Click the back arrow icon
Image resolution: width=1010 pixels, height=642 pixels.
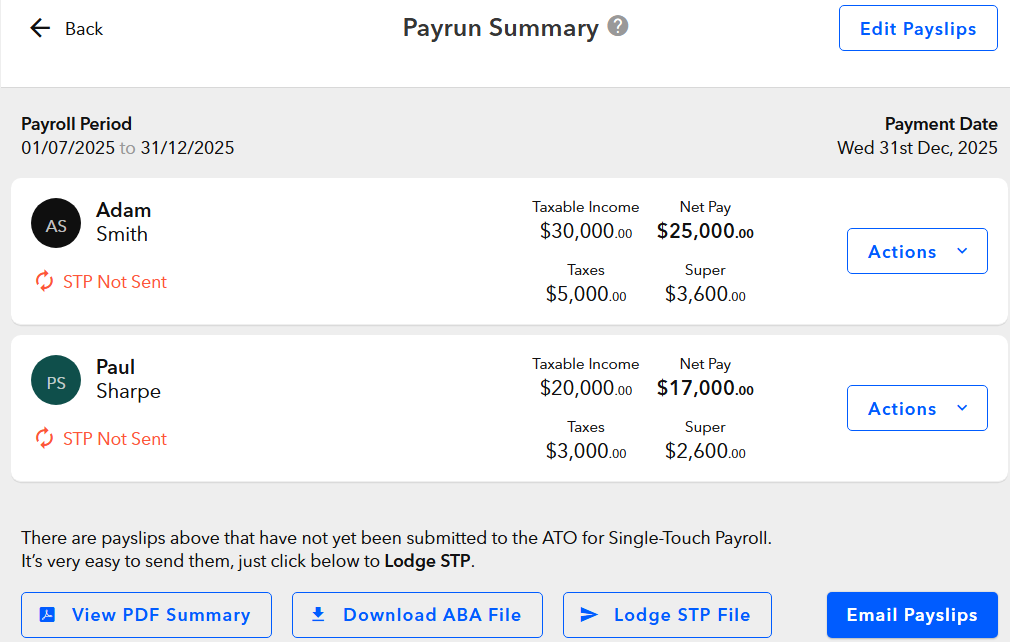(40, 28)
